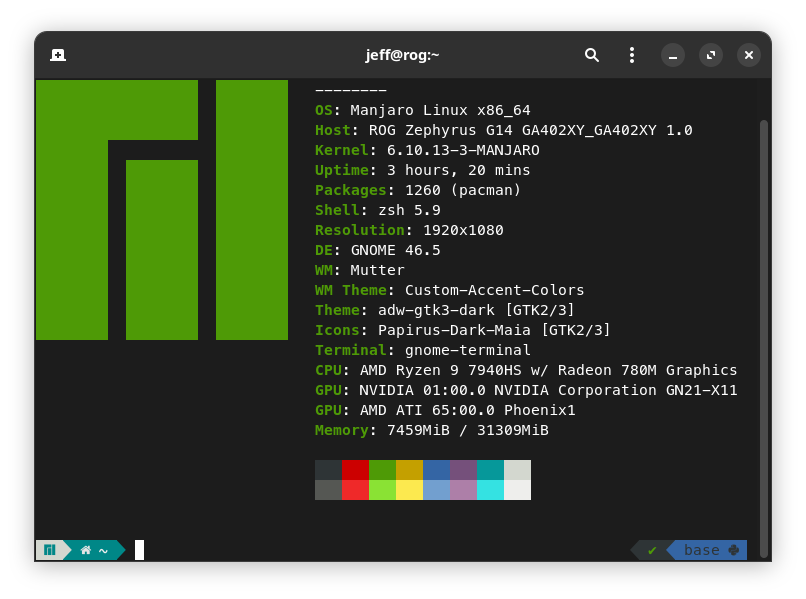Minimize the jeff@rog terminal window
The image size is (806, 599).
tap(672, 55)
